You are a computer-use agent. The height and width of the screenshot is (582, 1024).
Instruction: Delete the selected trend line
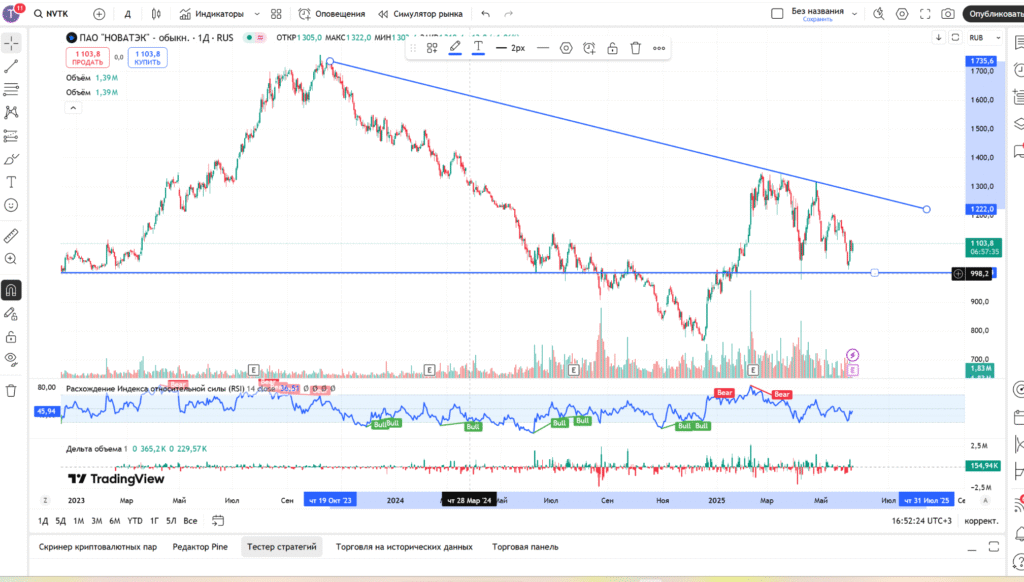(x=635, y=48)
